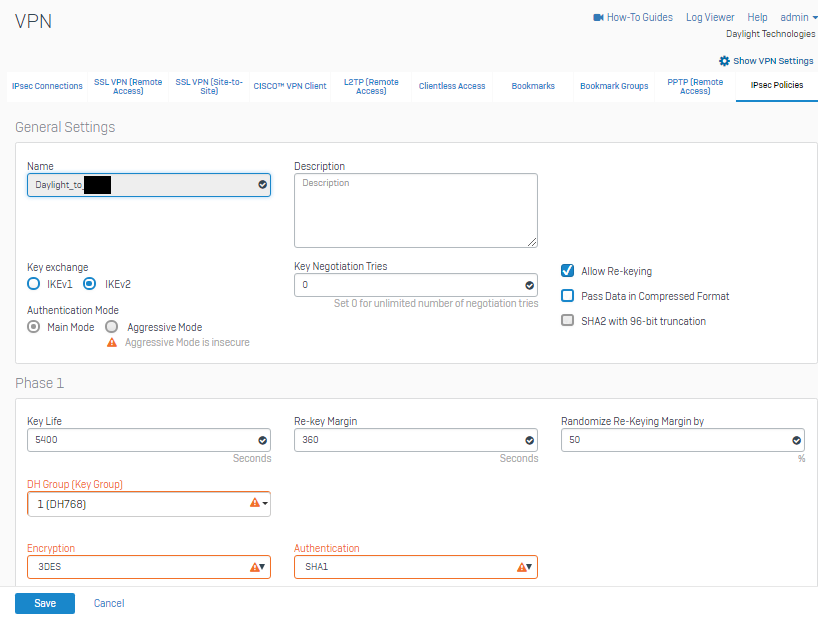This screenshot has height=620, width=818.
Task: Click the checkmark icon in Re-key Margin field
Action: click(530, 440)
